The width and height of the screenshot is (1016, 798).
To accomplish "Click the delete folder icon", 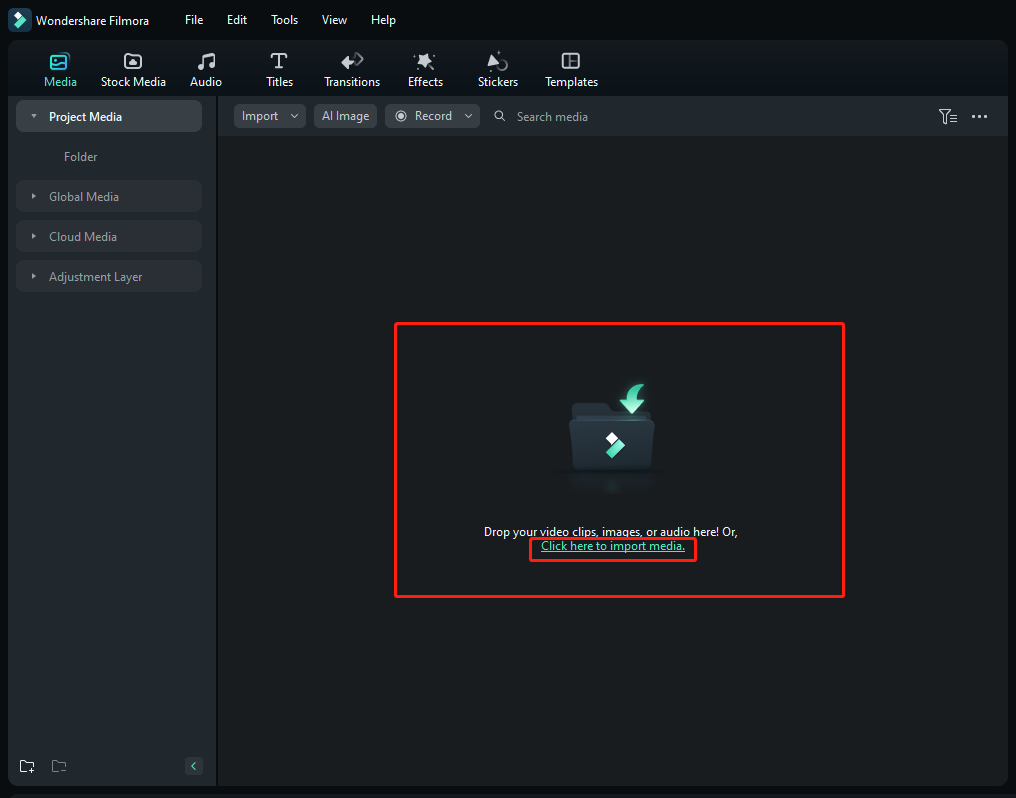I will (x=59, y=767).
